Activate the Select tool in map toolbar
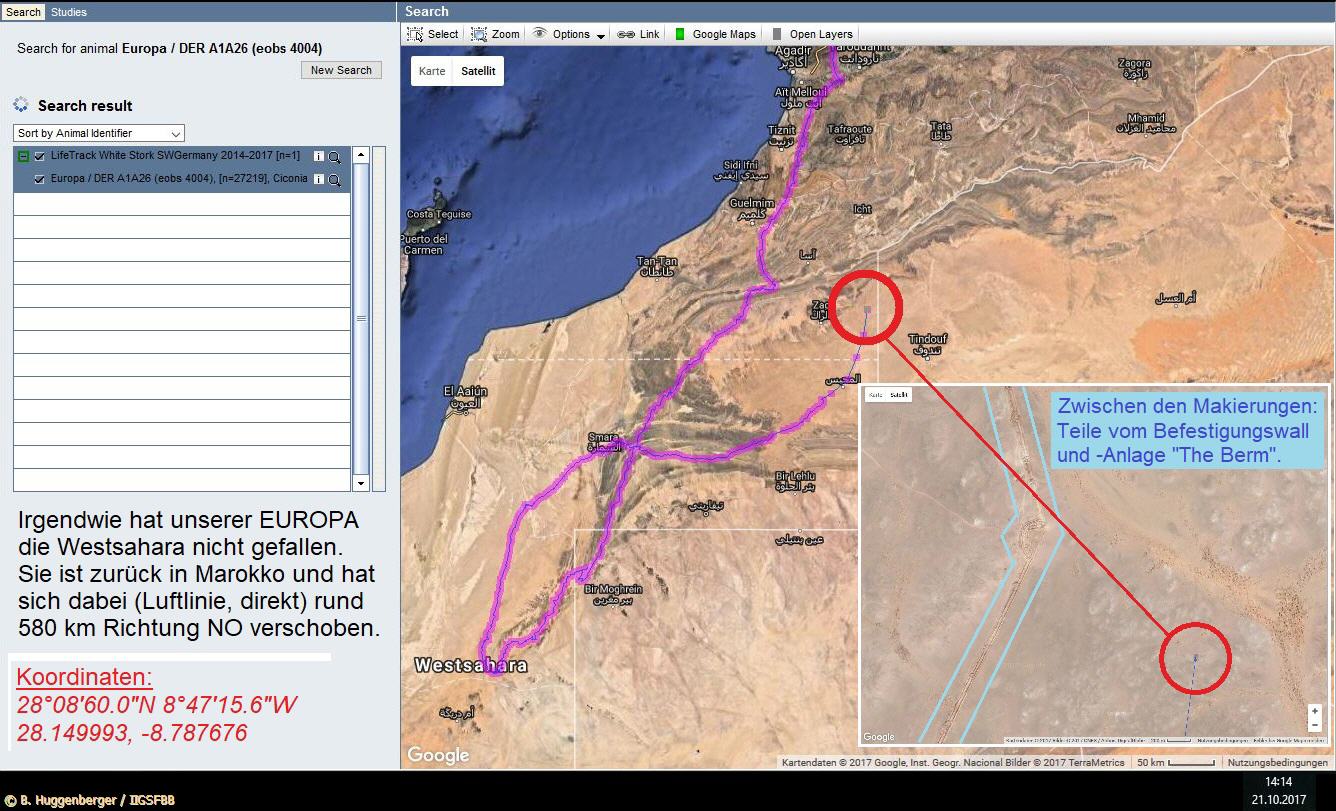1336x811 pixels. click(x=433, y=34)
